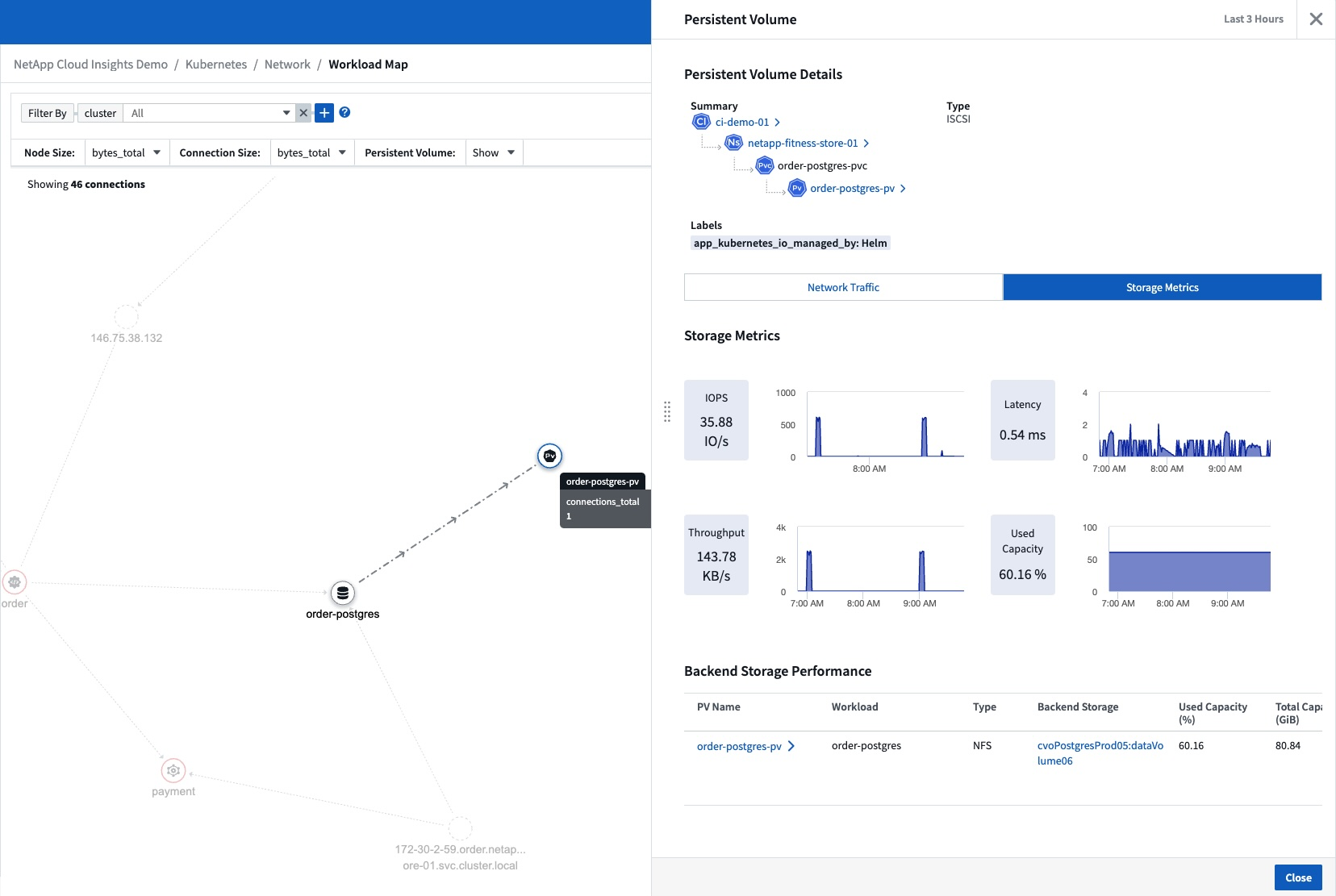Expand order-postgres-pv chevron in Backend table
This screenshot has height=896, width=1336.
[x=791, y=746]
